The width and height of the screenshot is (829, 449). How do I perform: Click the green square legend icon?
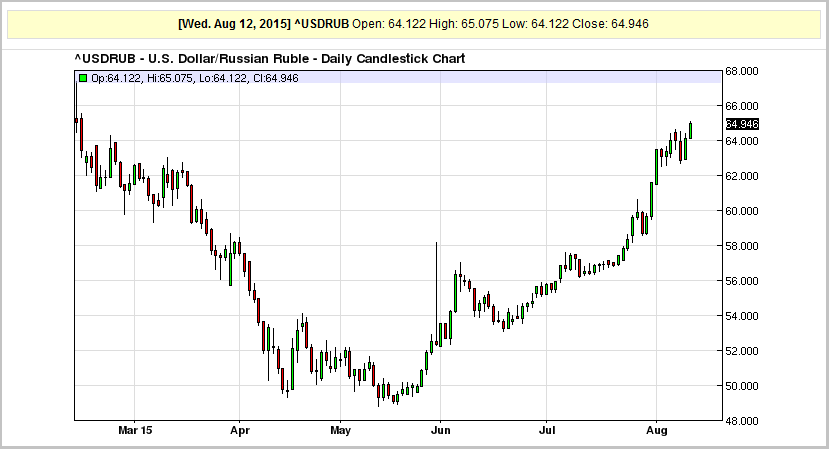[x=82, y=78]
